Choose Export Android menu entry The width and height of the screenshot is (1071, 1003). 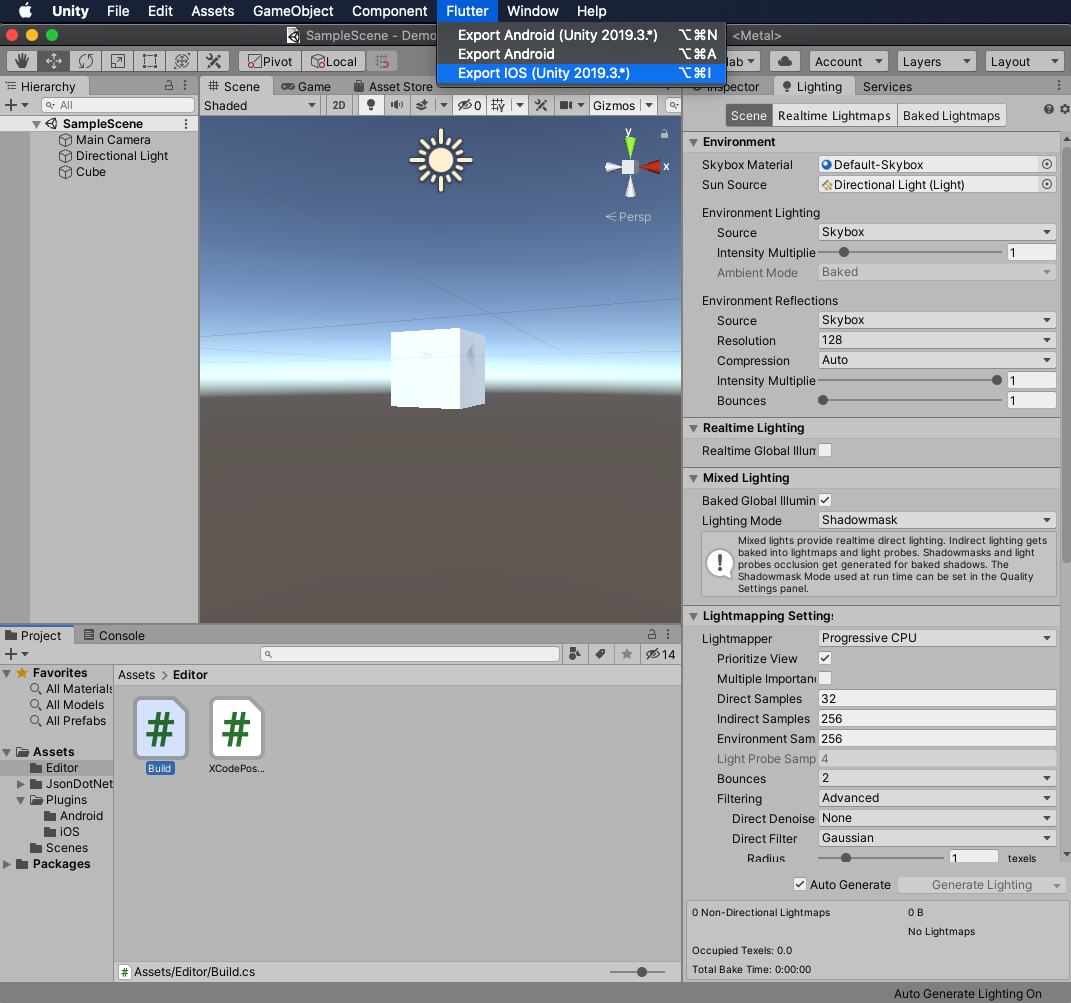(581, 54)
